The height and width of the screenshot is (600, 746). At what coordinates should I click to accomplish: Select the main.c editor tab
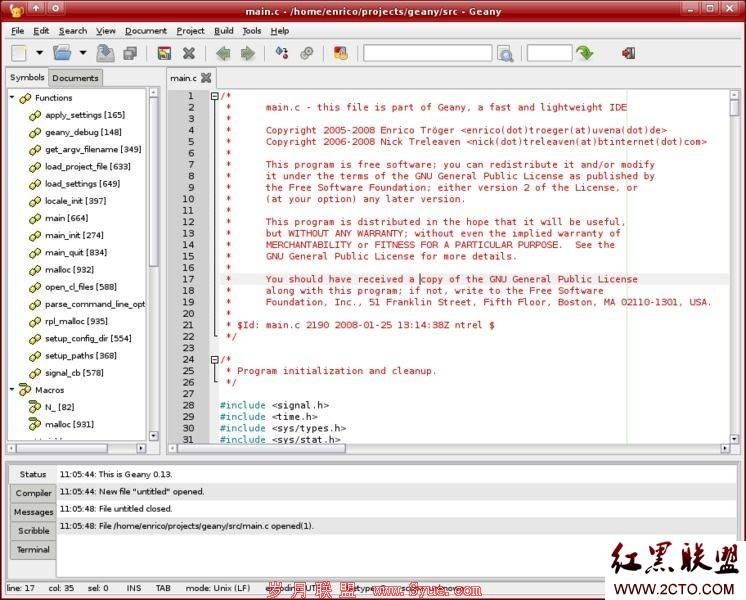click(183, 78)
